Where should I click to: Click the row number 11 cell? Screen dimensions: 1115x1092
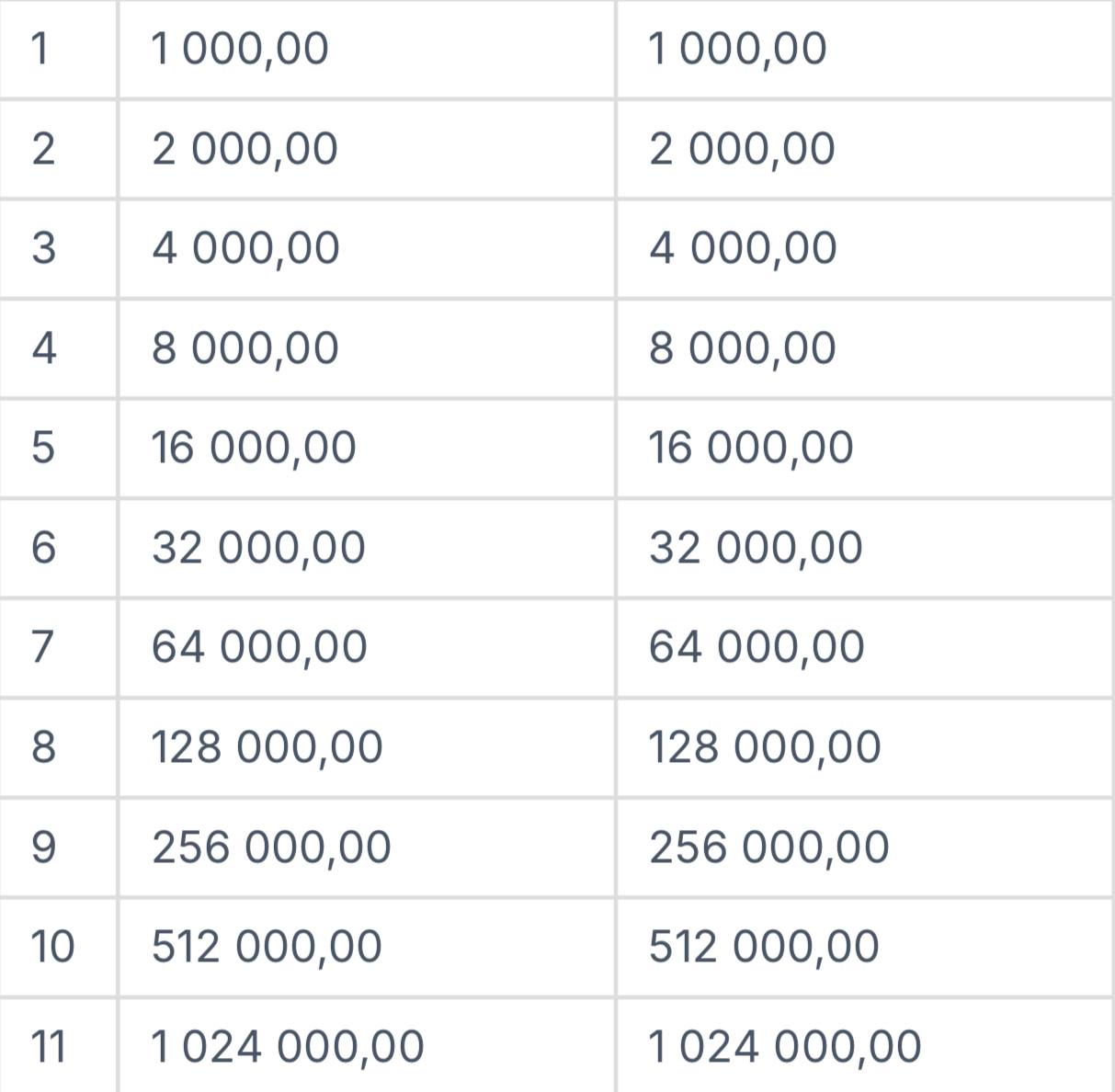click(x=49, y=1047)
